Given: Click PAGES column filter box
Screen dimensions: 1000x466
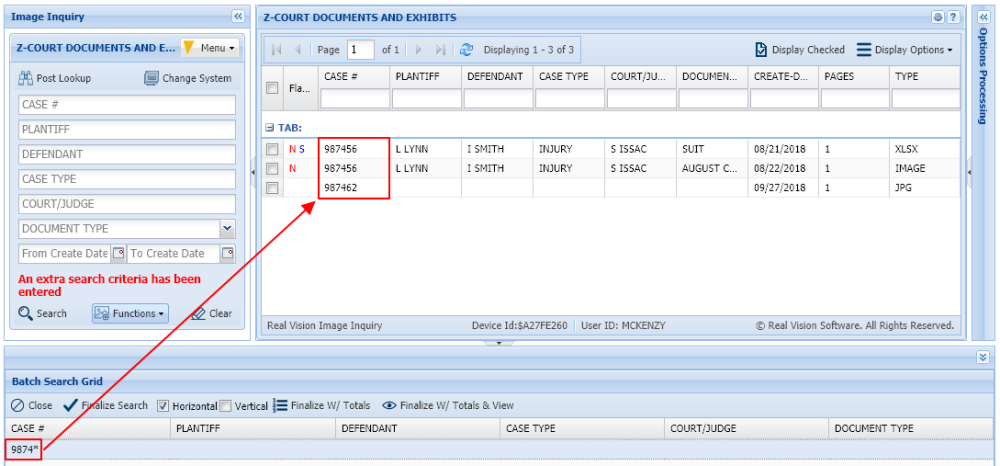Looking at the screenshot, I should pos(854,98).
